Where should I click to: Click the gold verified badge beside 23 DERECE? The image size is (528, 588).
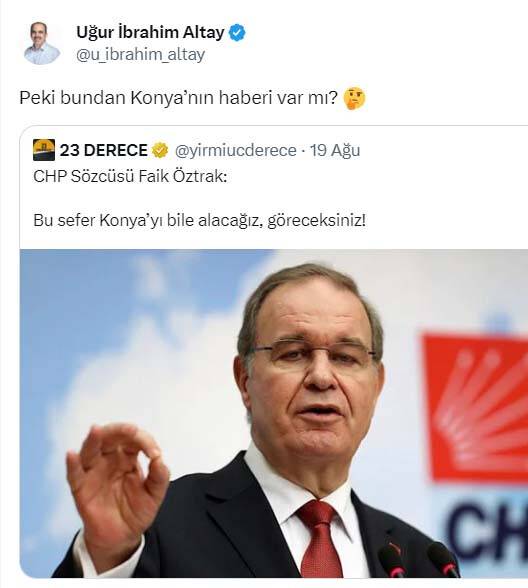coord(160,150)
